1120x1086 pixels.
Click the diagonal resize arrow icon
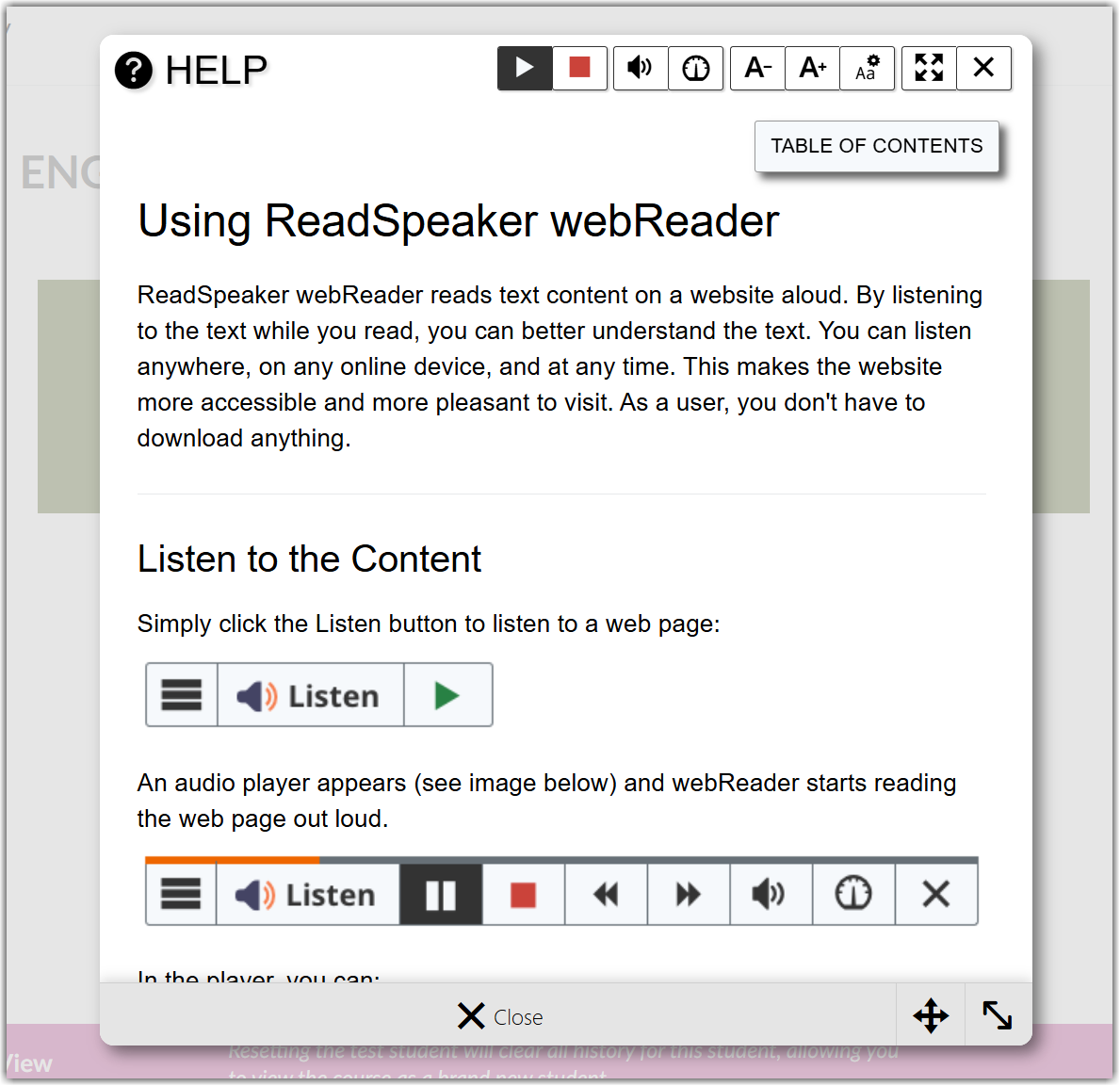(998, 1015)
